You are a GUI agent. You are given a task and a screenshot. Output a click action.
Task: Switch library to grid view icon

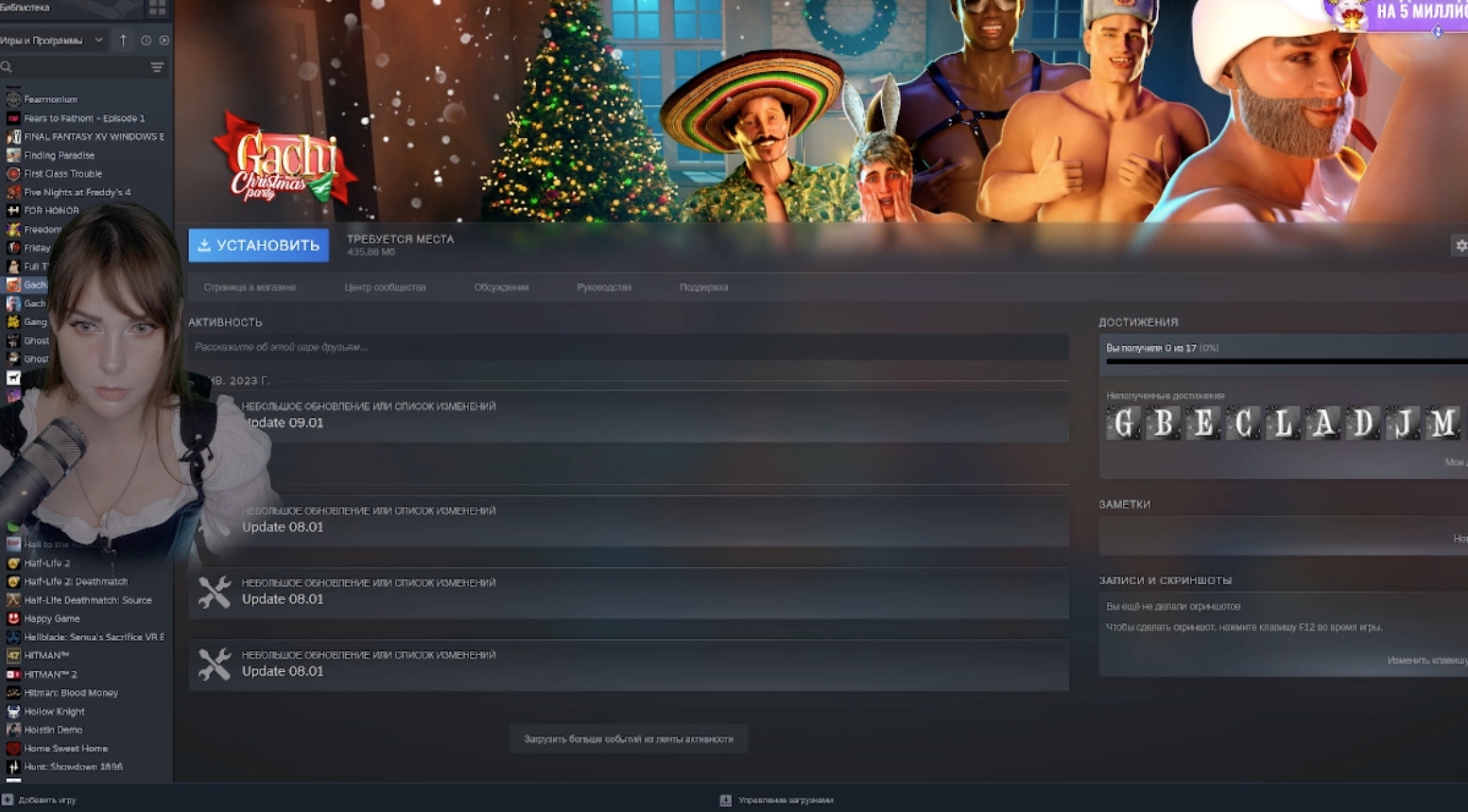tap(157, 9)
